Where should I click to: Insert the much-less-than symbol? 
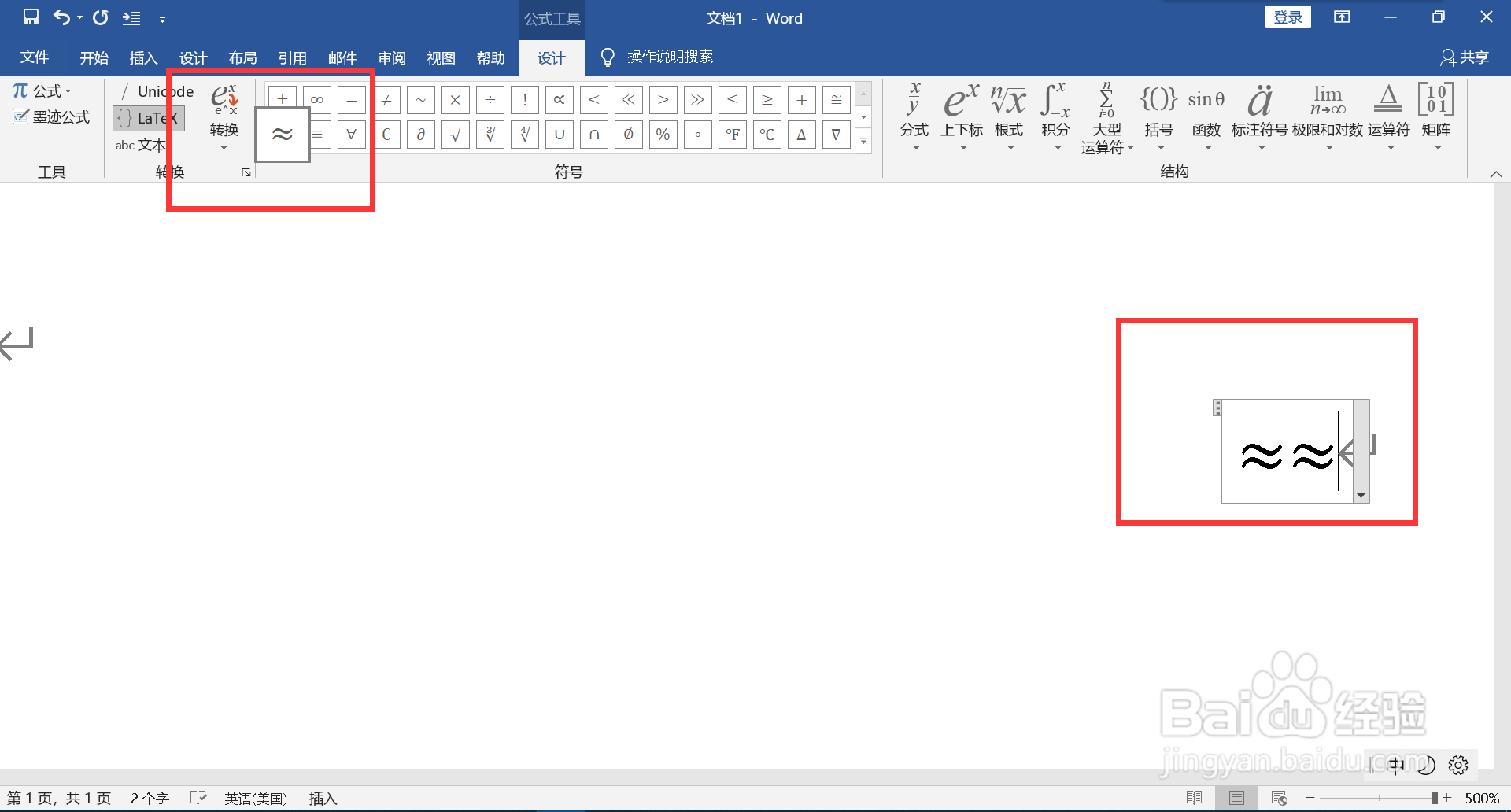[x=629, y=100]
